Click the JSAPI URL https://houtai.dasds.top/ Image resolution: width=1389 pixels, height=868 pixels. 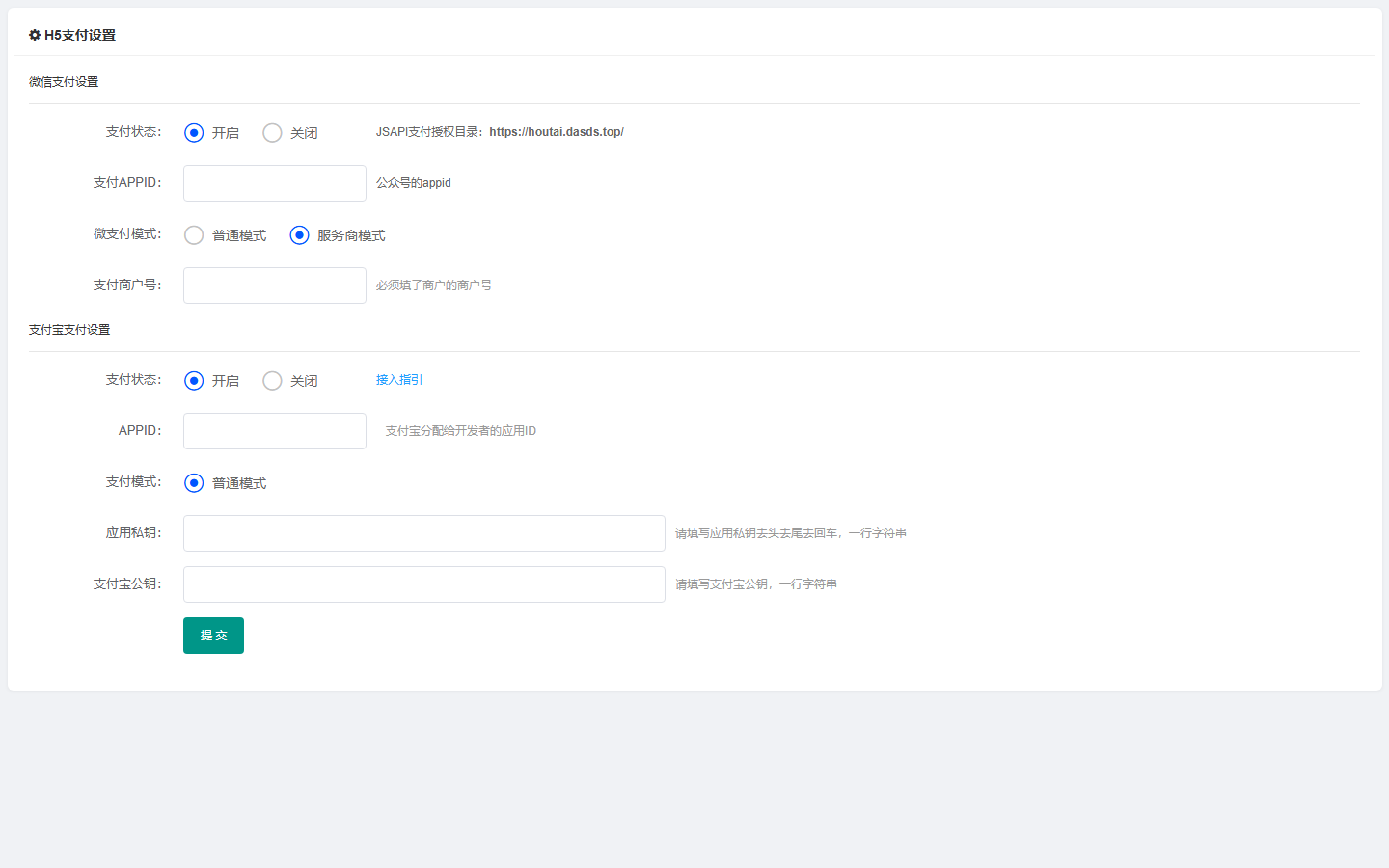557,132
